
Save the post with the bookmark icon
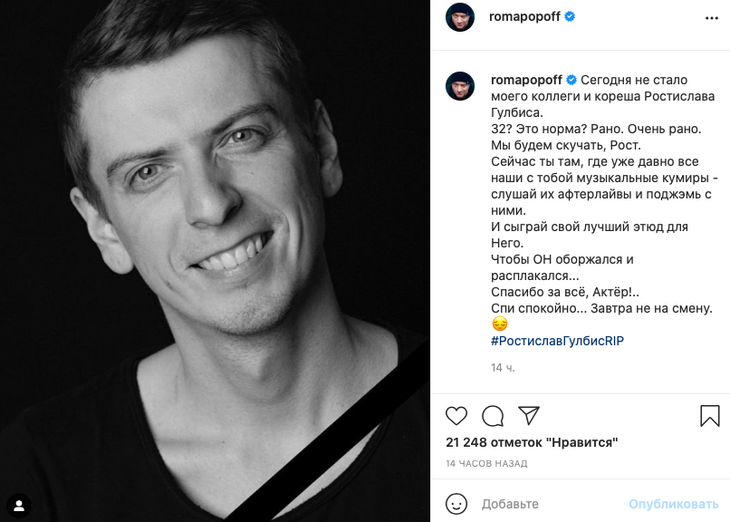click(x=709, y=416)
